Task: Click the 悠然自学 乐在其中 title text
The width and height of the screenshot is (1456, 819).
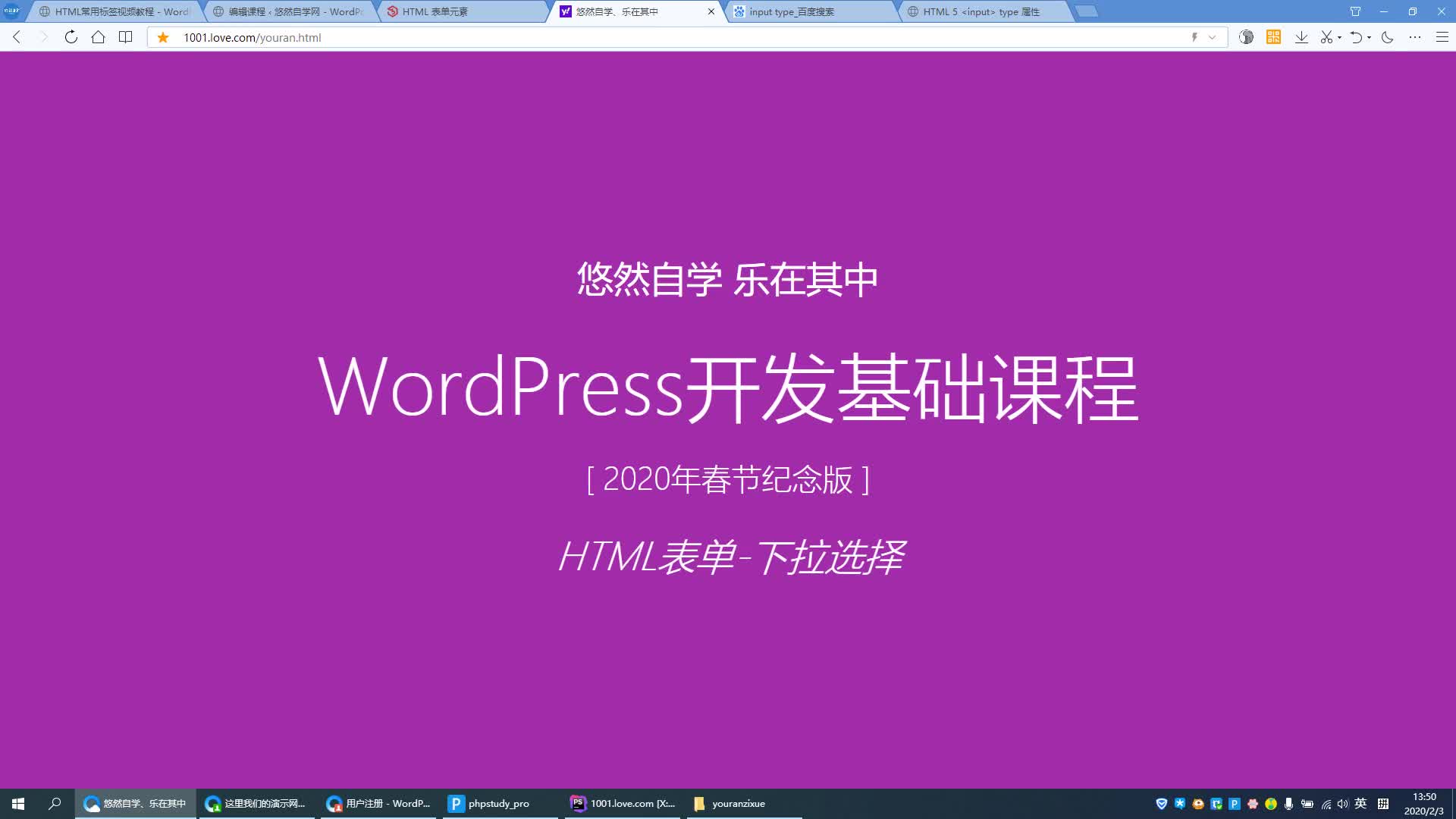Action: point(728,280)
